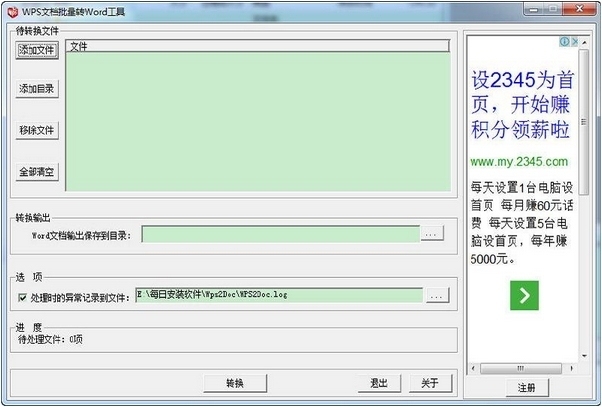Click the ad scroll right arrow
Viewport: 602px width, 407px height.
[x=572, y=368]
